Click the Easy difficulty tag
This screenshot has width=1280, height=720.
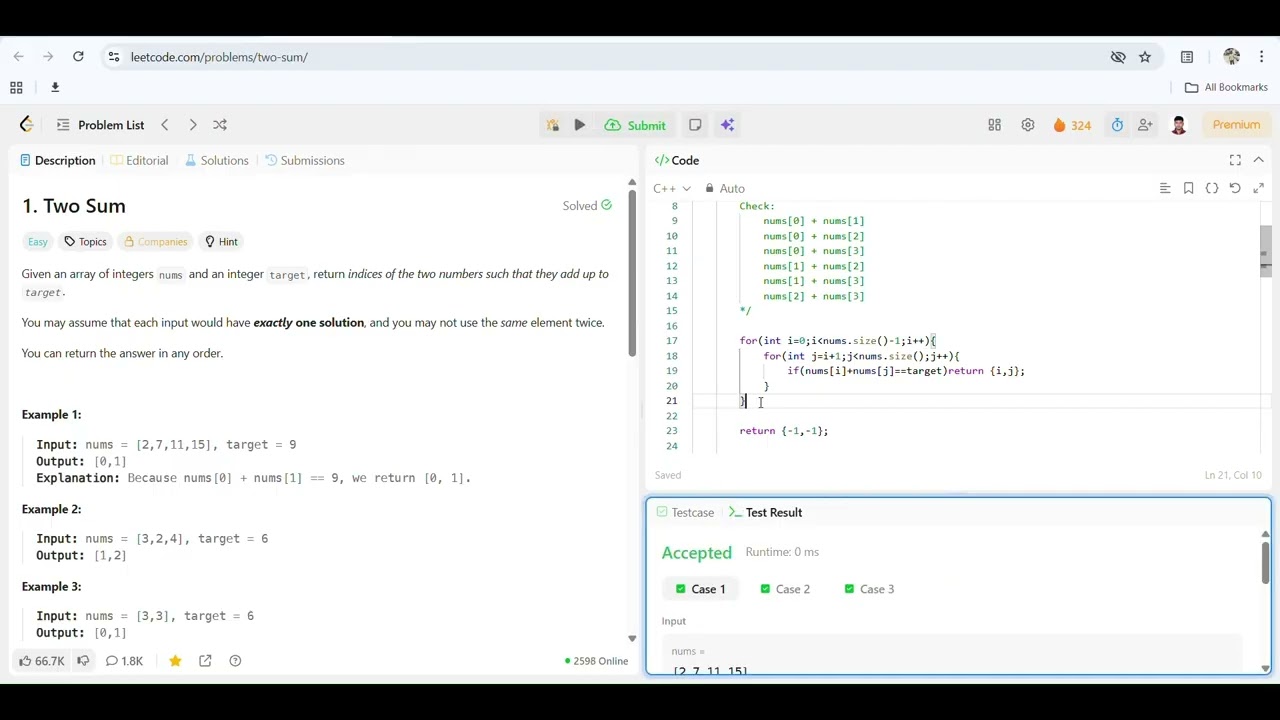tap(38, 242)
